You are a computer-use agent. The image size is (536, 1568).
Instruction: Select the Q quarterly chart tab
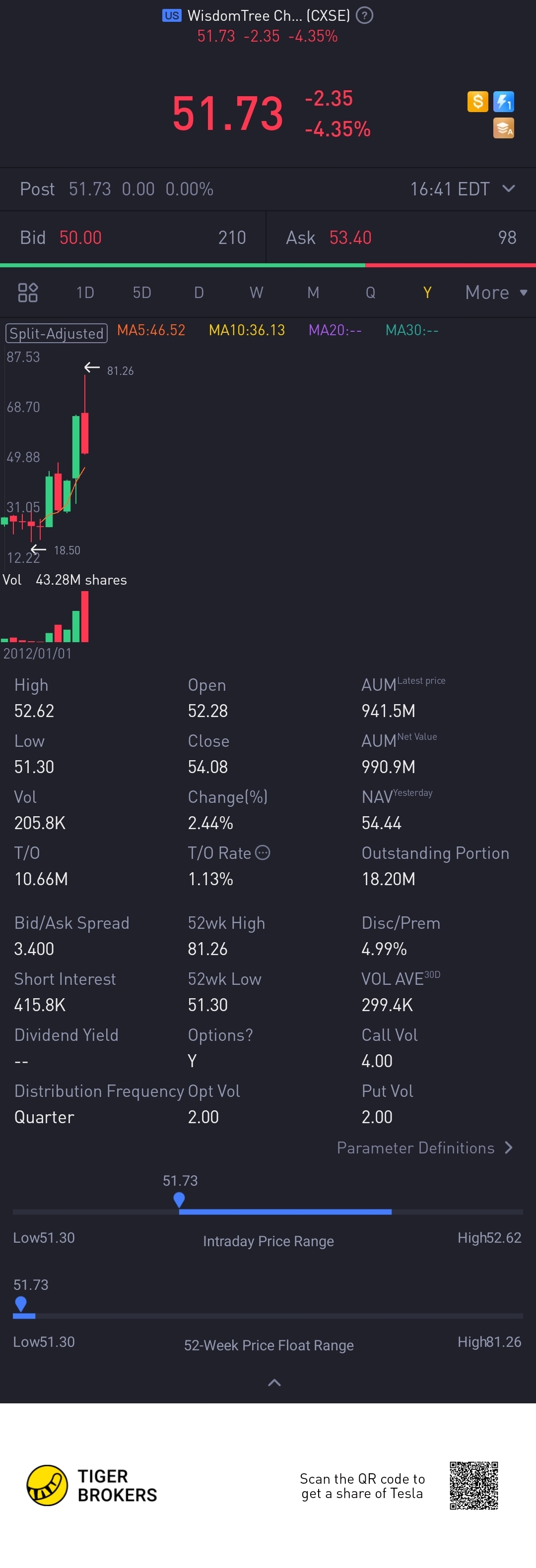[370, 293]
